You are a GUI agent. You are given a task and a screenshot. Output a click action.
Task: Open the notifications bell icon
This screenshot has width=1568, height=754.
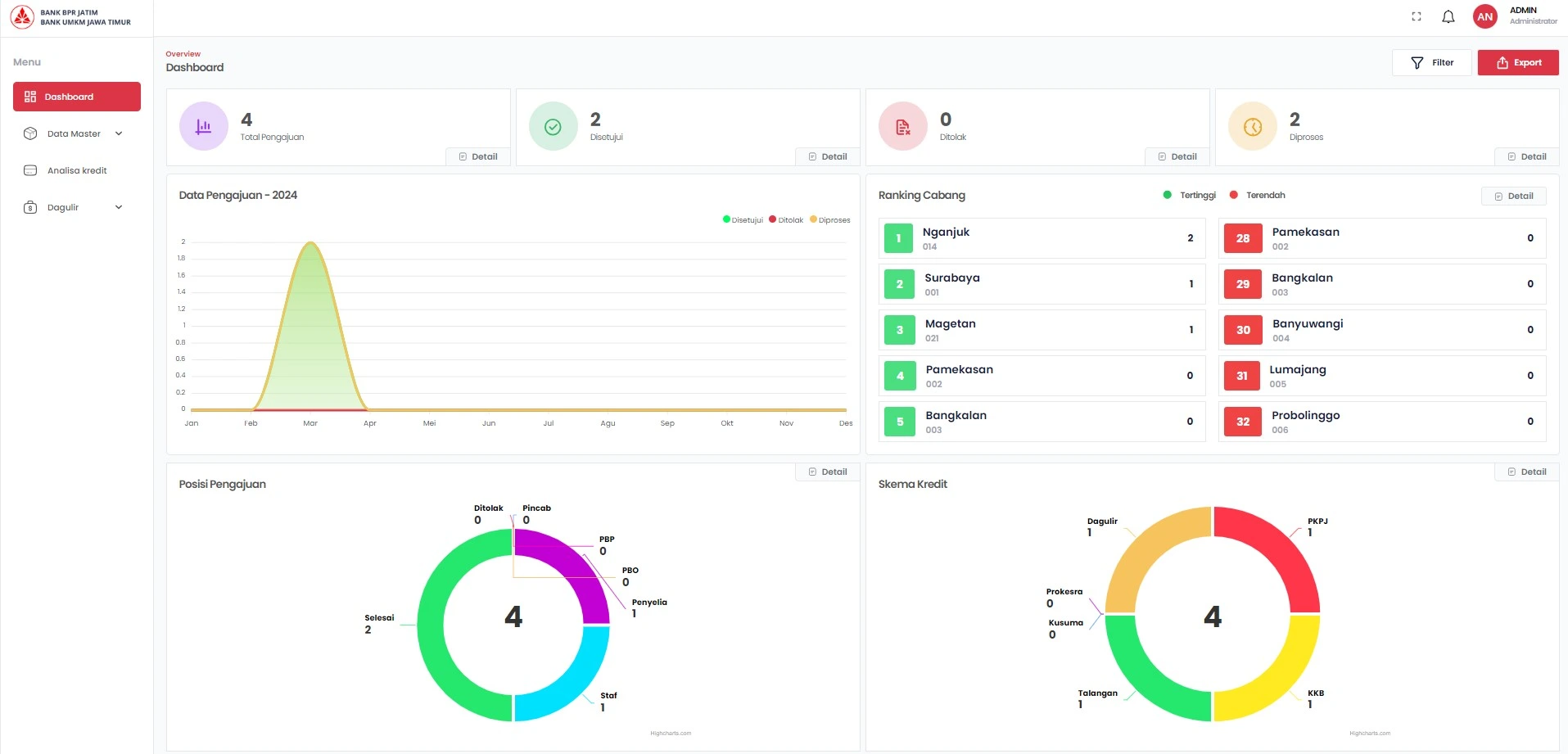tap(1448, 16)
